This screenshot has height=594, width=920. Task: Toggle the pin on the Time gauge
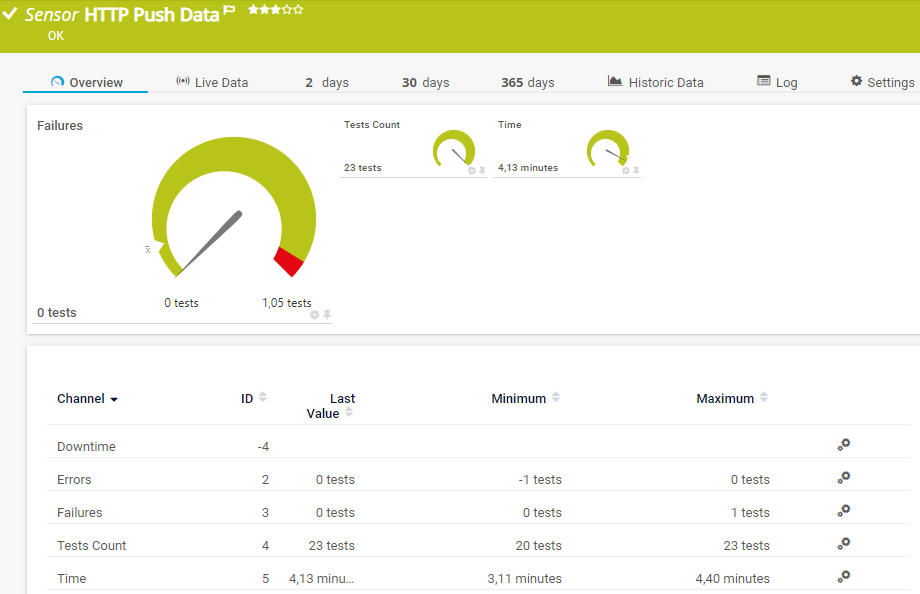[636, 171]
